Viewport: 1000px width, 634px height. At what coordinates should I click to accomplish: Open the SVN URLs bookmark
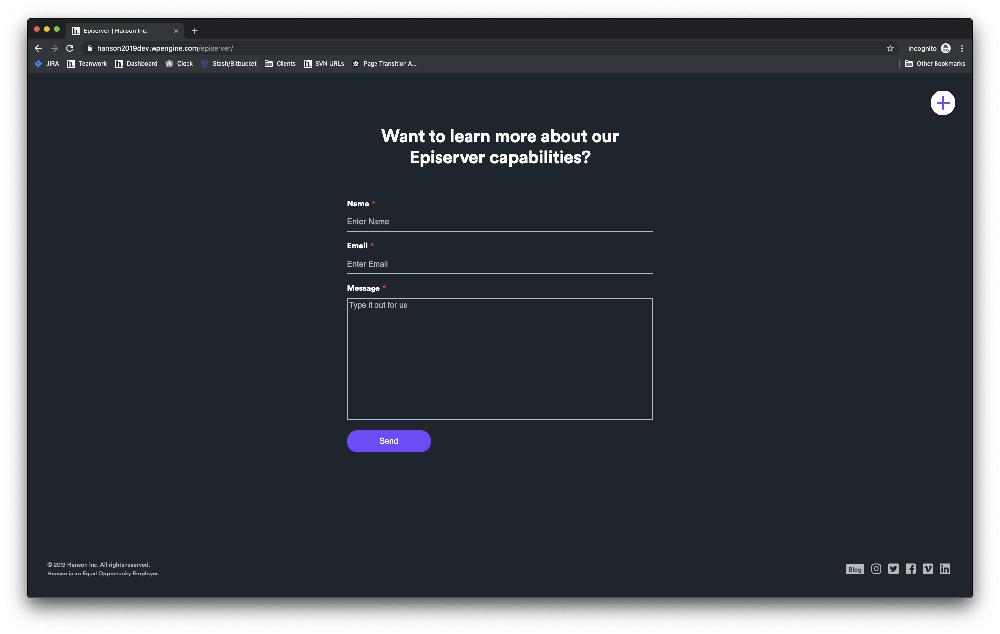[324, 64]
